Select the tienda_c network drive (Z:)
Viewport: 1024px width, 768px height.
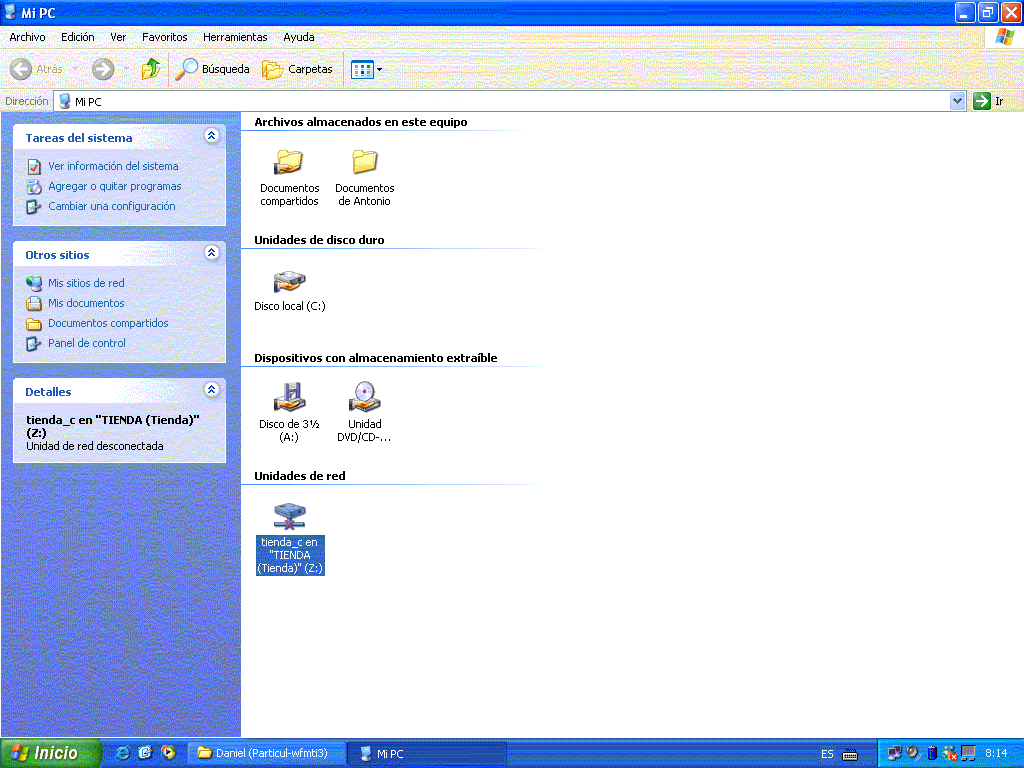pos(290,538)
